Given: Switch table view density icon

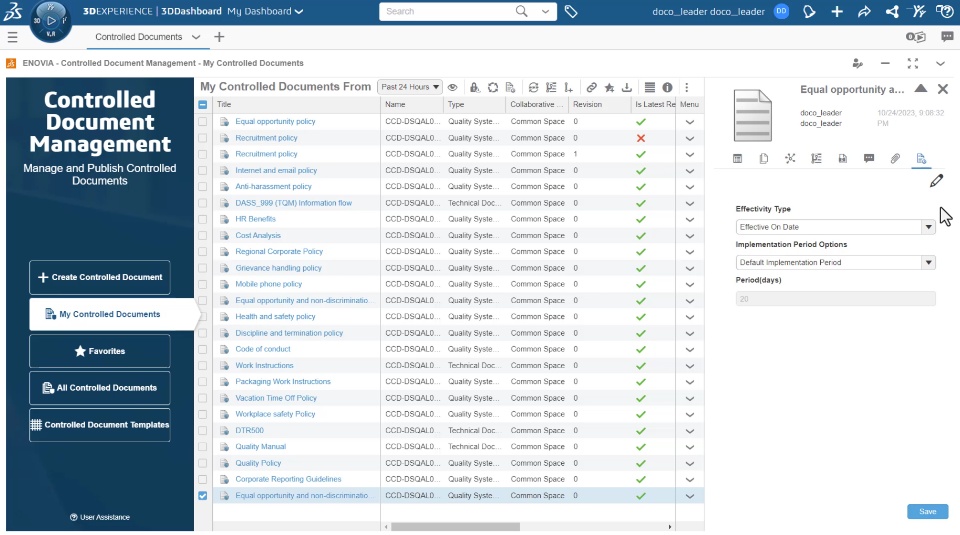Looking at the screenshot, I should tap(650, 88).
